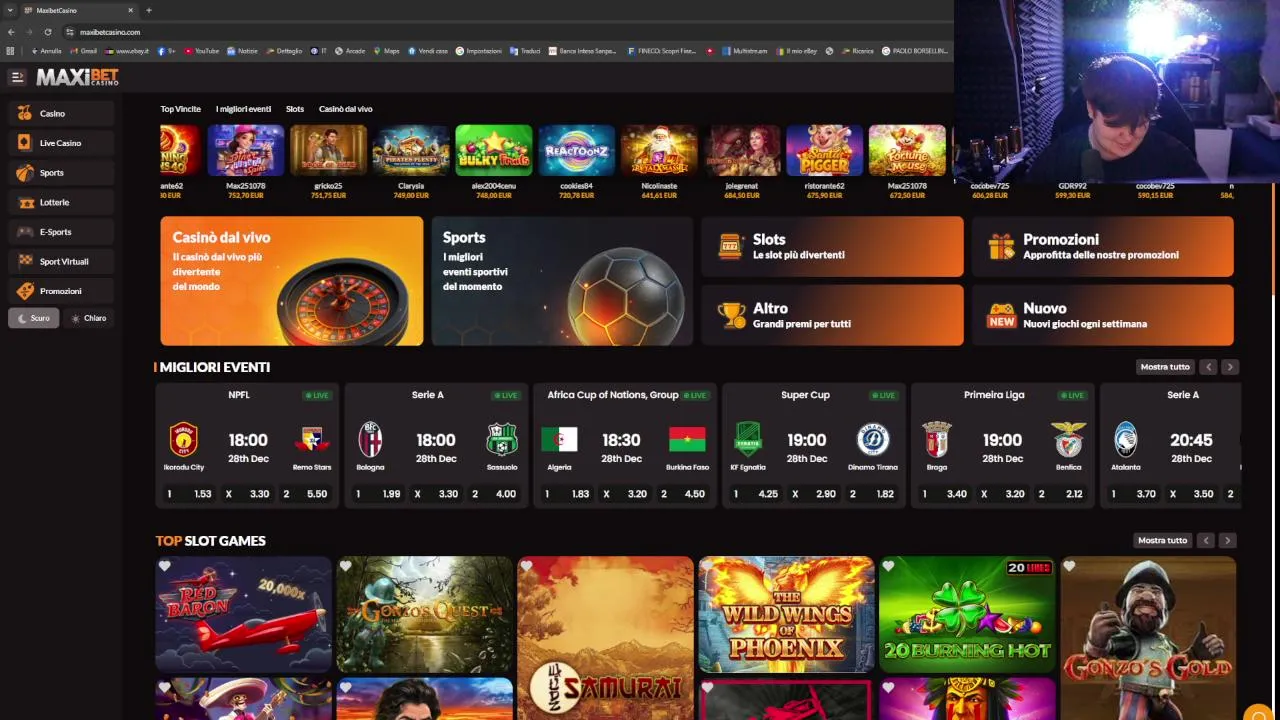Select odds 3.40 for Braga
This screenshot has width=1280, height=720.
tap(946, 494)
